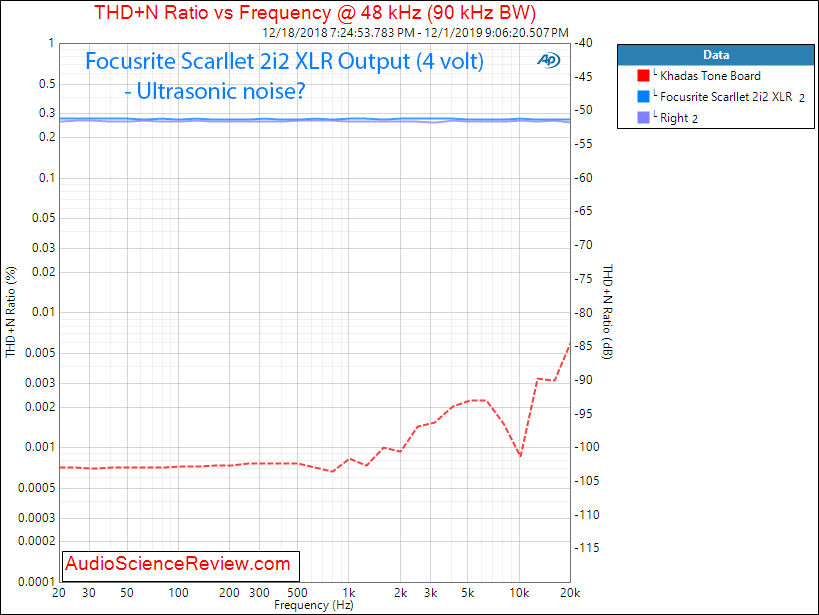Click the '3k' frequency tick label
The width and height of the screenshot is (819, 615).
(430, 593)
